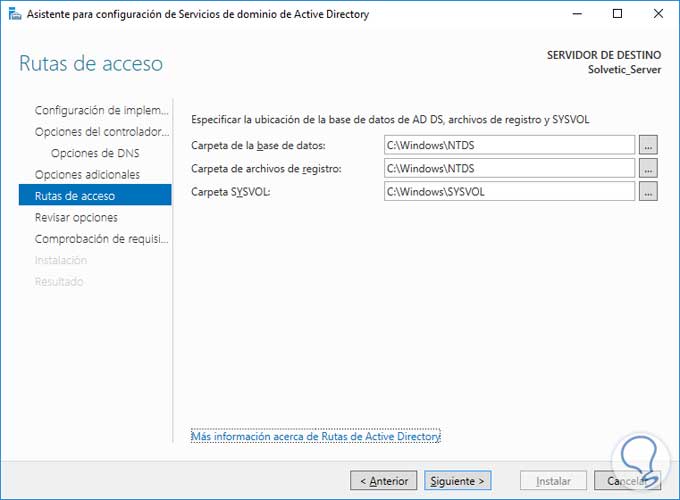
Task: Browse for the database folder
Action: click(x=648, y=145)
